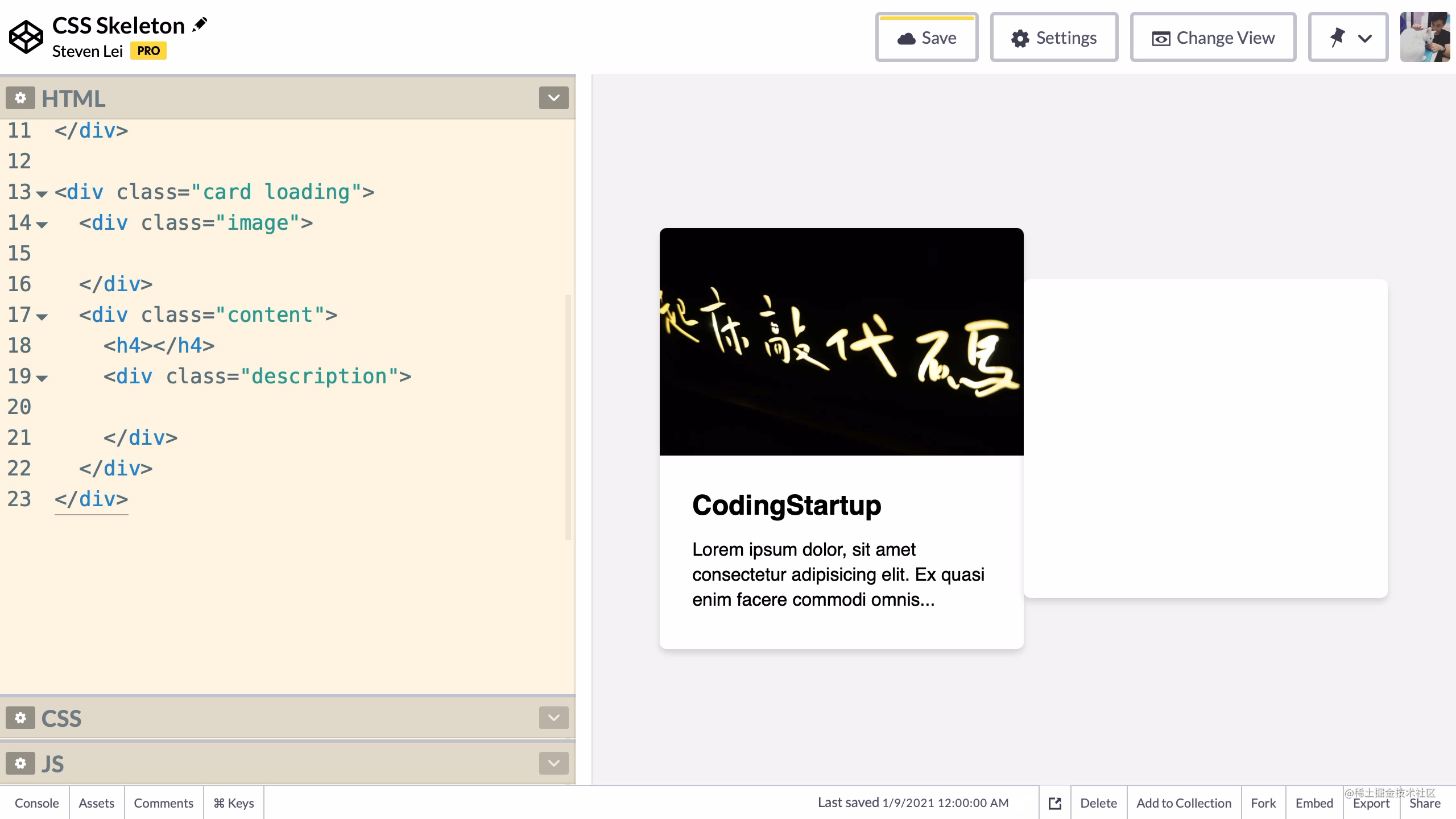1456x819 pixels.
Task: Open the JS editor settings gear
Action: pyautogui.click(x=20, y=763)
